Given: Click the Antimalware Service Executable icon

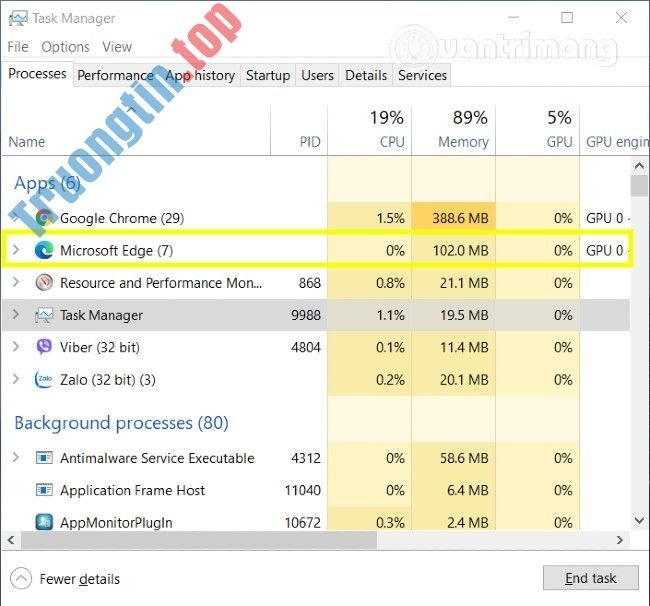Looking at the screenshot, I should [44, 458].
